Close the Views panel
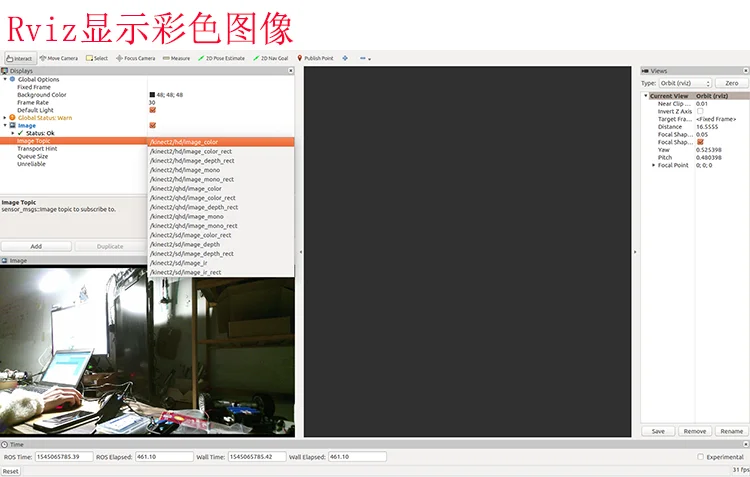Image resolution: width=750 pixels, height=477 pixels. 746,71
